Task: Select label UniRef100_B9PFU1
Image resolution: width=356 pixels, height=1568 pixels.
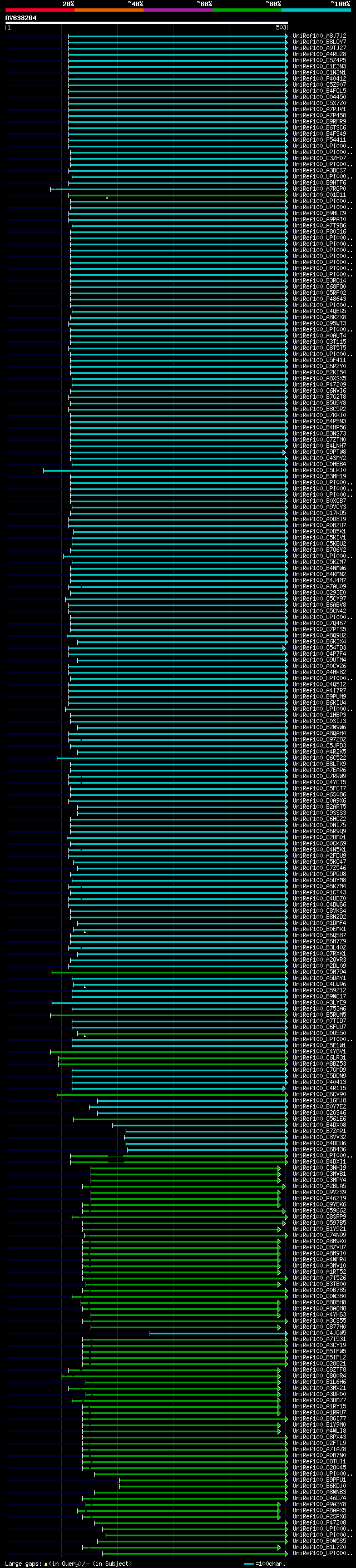Action: click(319, 1480)
